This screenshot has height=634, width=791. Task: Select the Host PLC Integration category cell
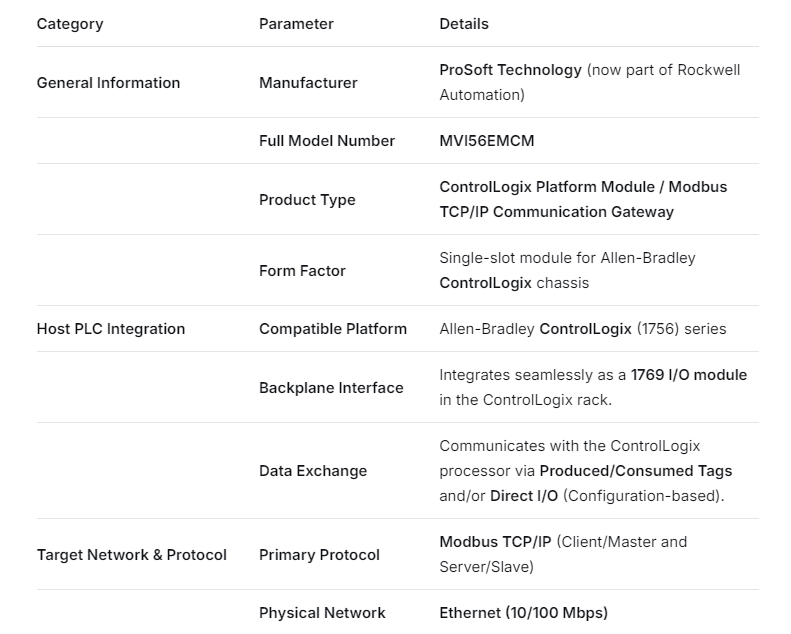coord(111,329)
